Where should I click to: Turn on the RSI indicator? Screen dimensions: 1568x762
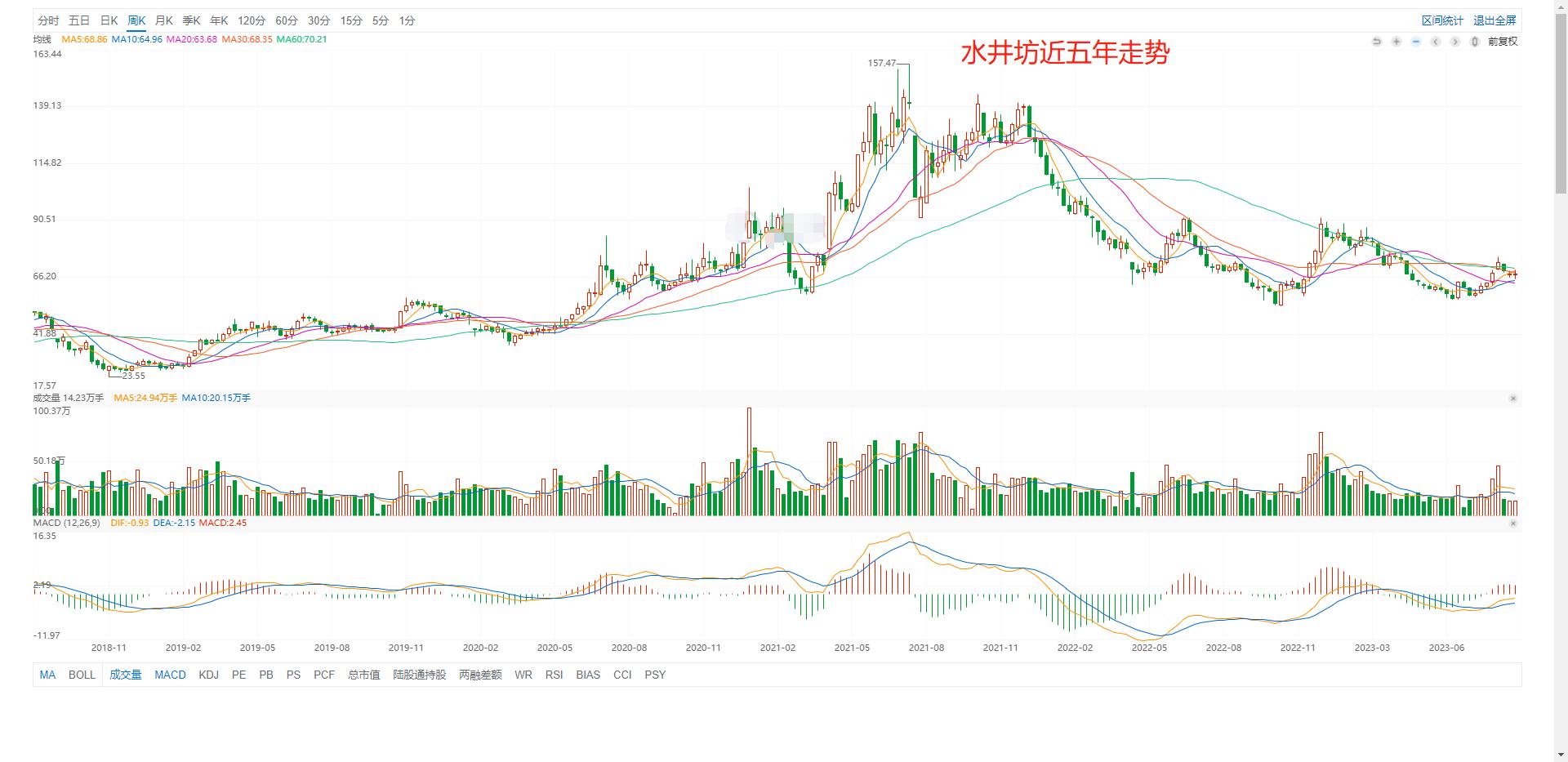point(555,675)
